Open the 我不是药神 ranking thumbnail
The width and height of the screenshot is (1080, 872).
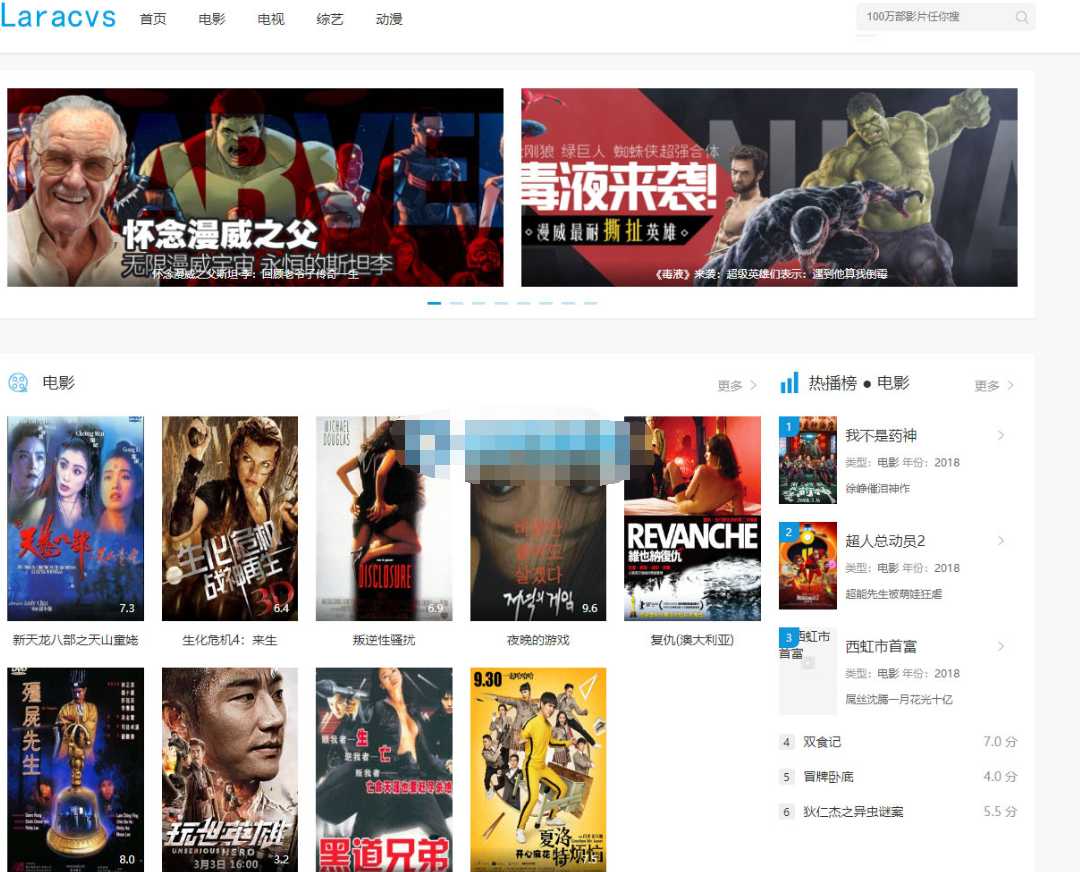[x=808, y=460]
